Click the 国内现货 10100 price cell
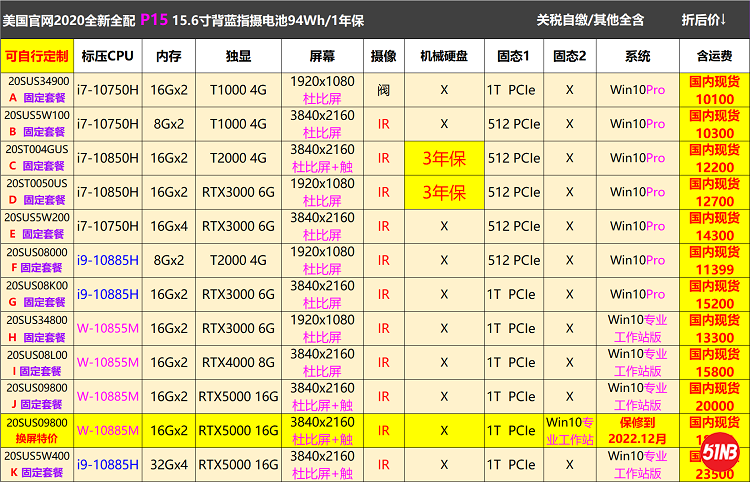The width and height of the screenshot is (750, 482). [x=714, y=89]
